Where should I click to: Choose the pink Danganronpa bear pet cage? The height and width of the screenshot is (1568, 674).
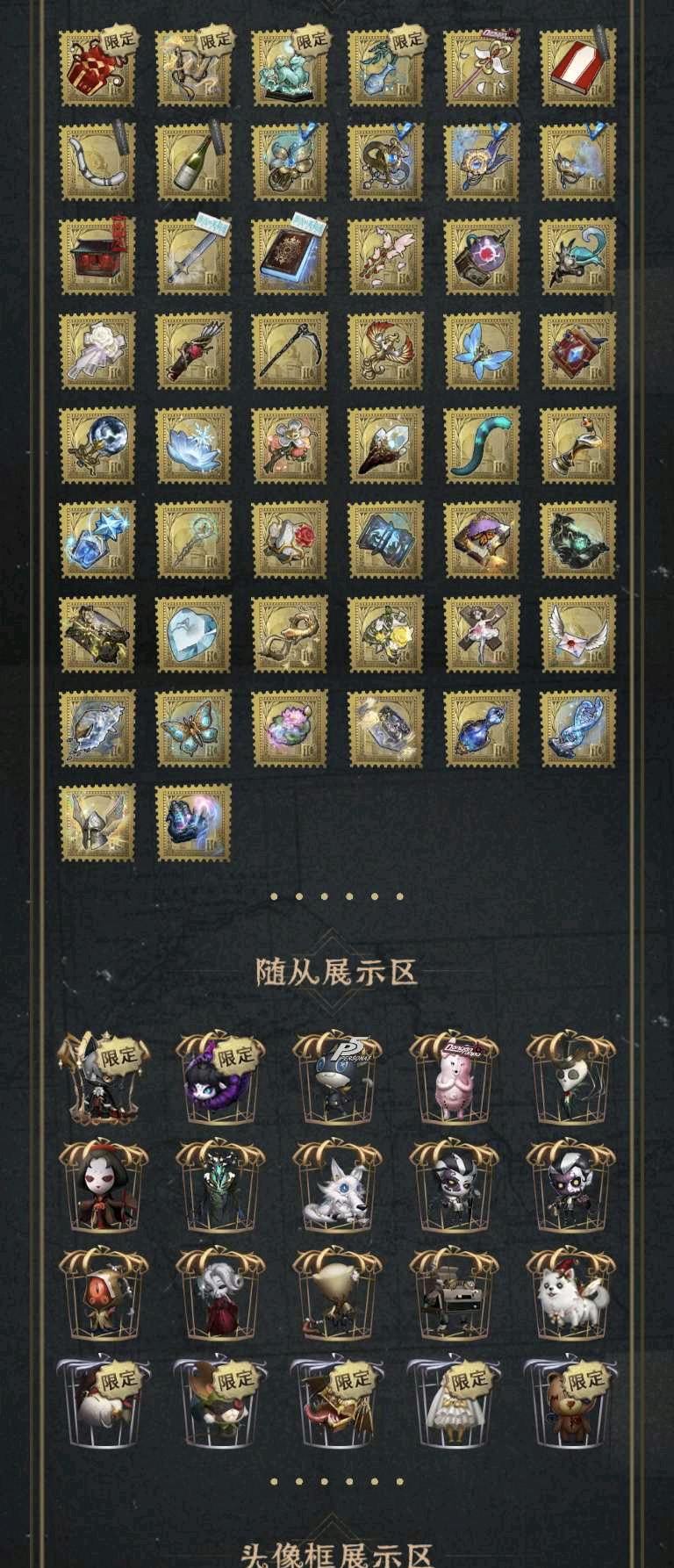click(x=455, y=1078)
